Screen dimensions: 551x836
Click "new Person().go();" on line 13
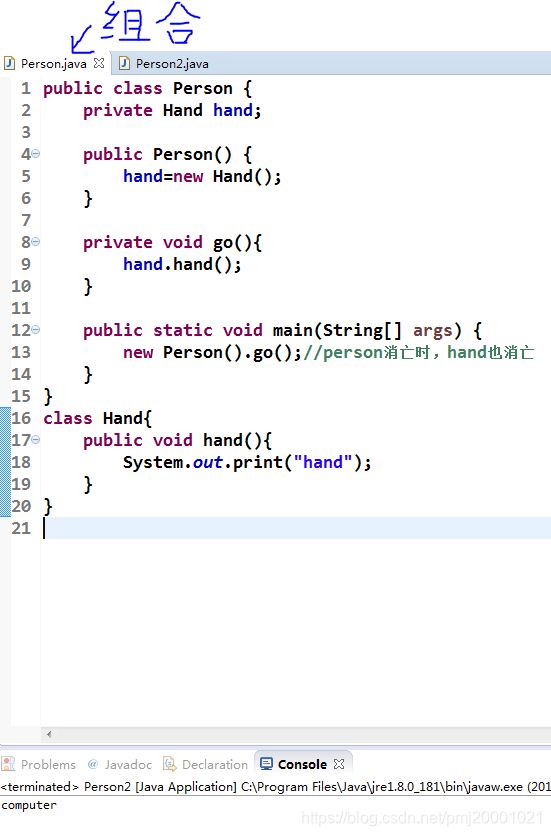pos(212,352)
